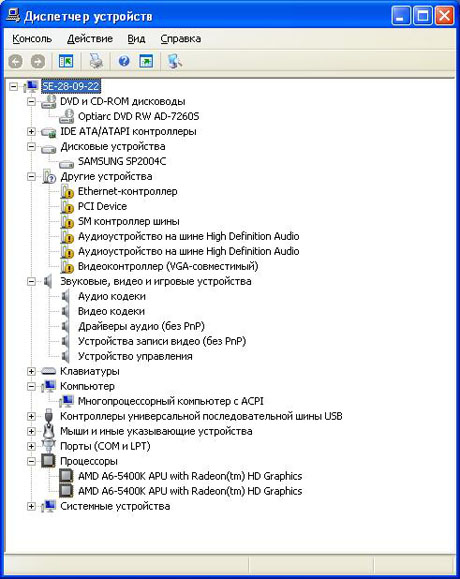Click the scan for hardware changes icon
Image resolution: width=460 pixels, height=579 pixels.
175,61
